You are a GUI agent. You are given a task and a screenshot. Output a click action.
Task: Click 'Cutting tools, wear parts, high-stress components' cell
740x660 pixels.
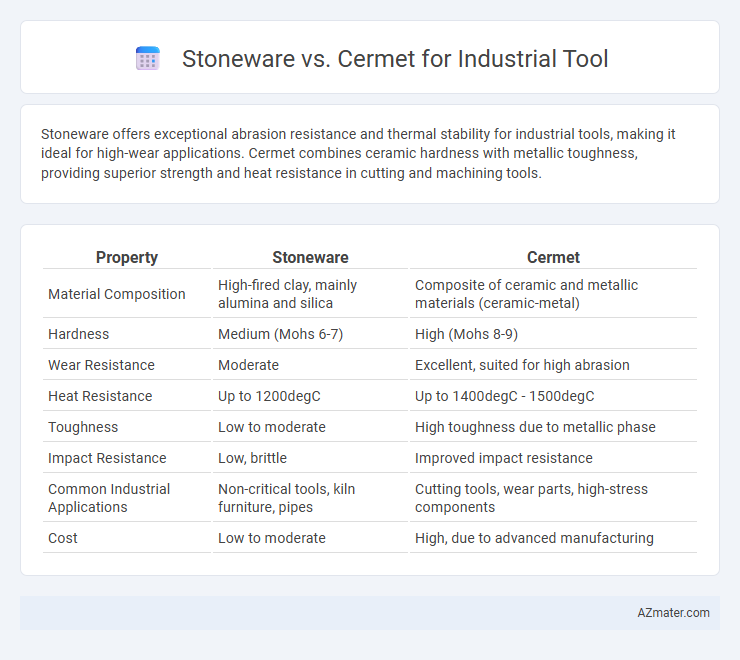point(553,498)
